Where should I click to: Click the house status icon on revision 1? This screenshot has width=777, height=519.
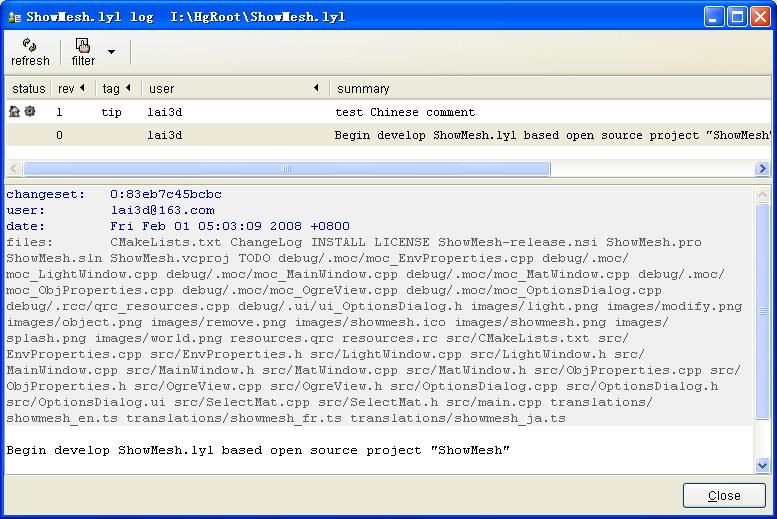15,112
